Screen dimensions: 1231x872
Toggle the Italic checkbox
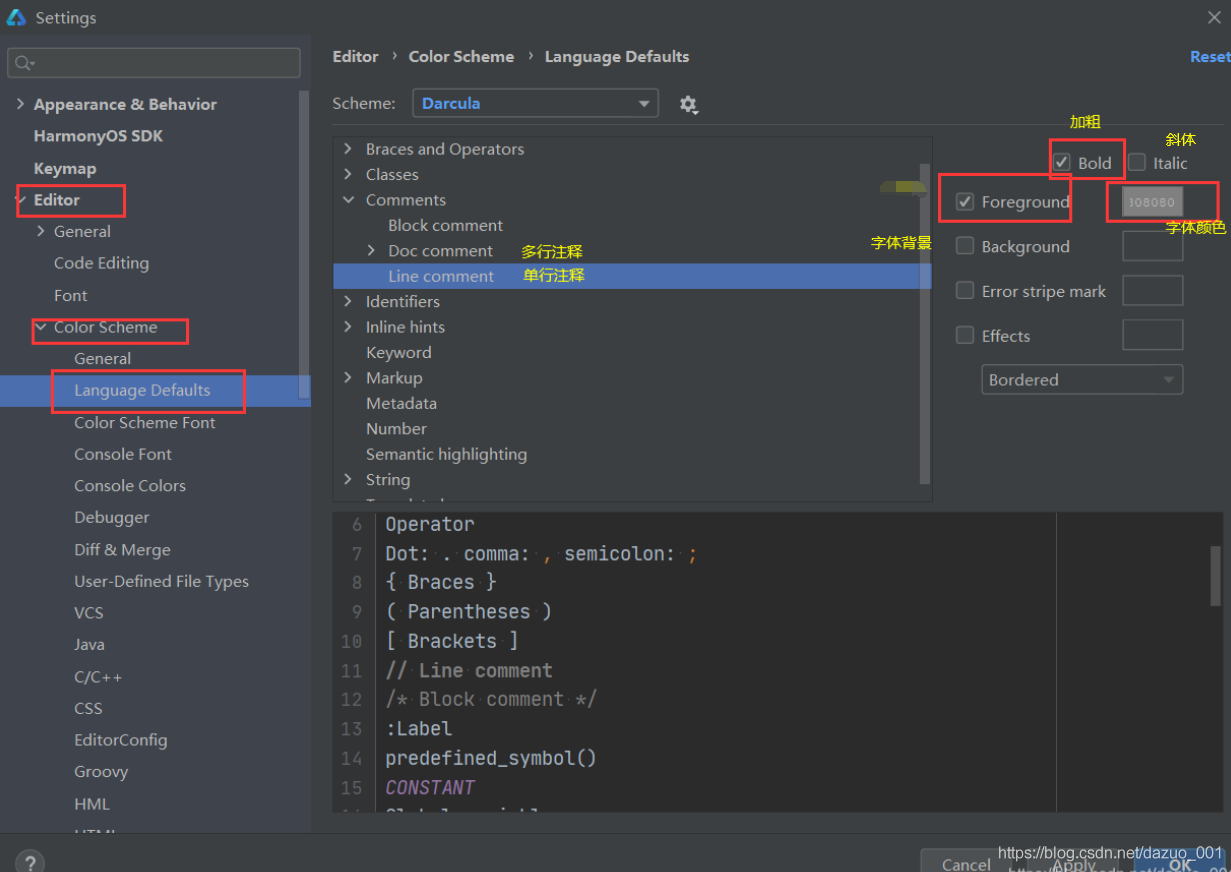(1137, 163)
